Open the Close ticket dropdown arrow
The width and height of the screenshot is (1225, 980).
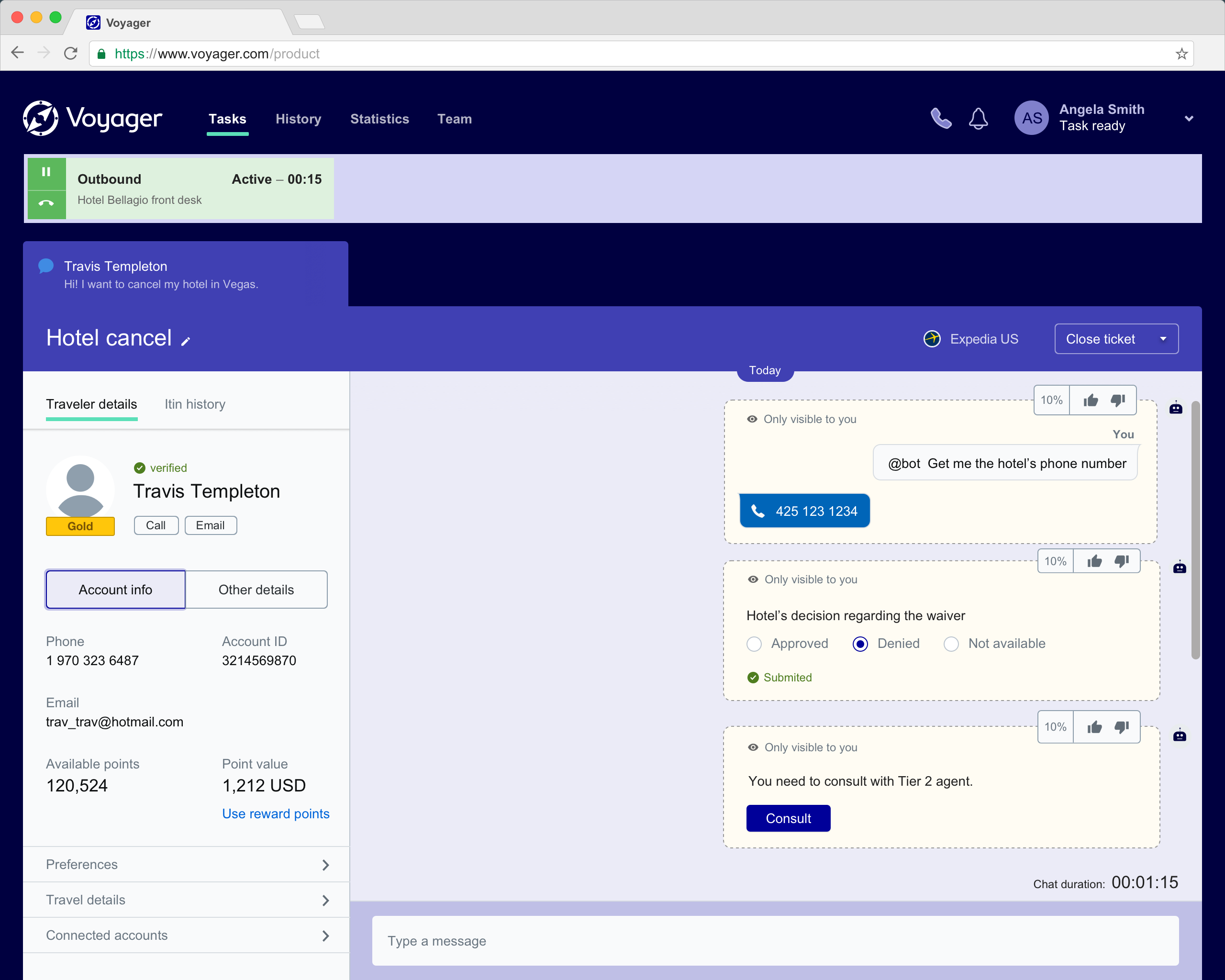click(x=1163, y=339)
